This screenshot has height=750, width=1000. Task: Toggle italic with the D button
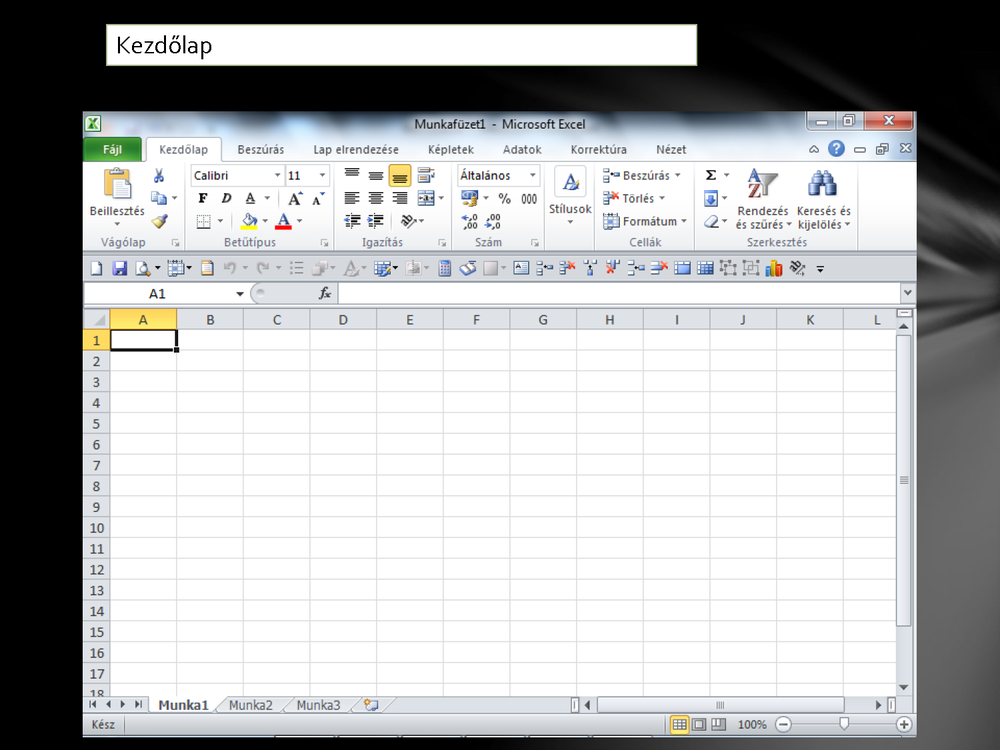pyautogui.click(x=226, y=198)
